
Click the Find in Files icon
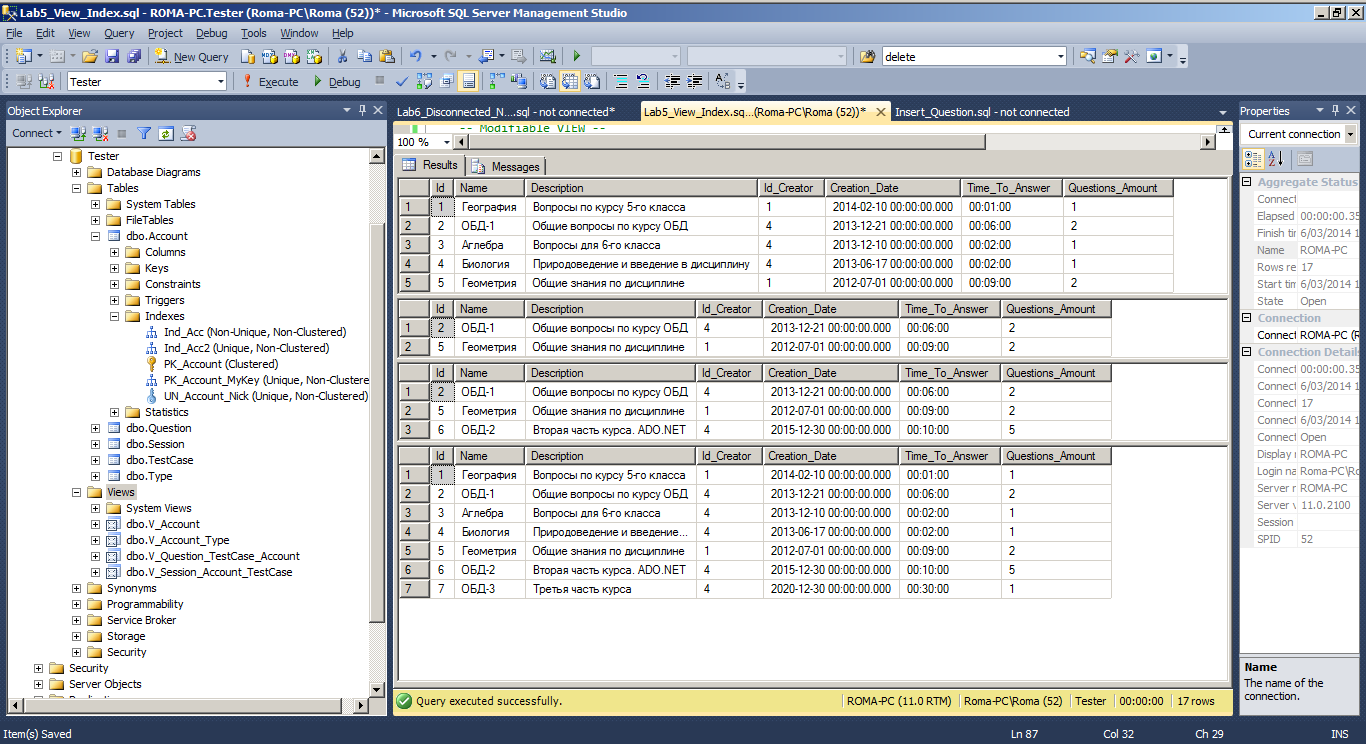(x=868, y=57)
